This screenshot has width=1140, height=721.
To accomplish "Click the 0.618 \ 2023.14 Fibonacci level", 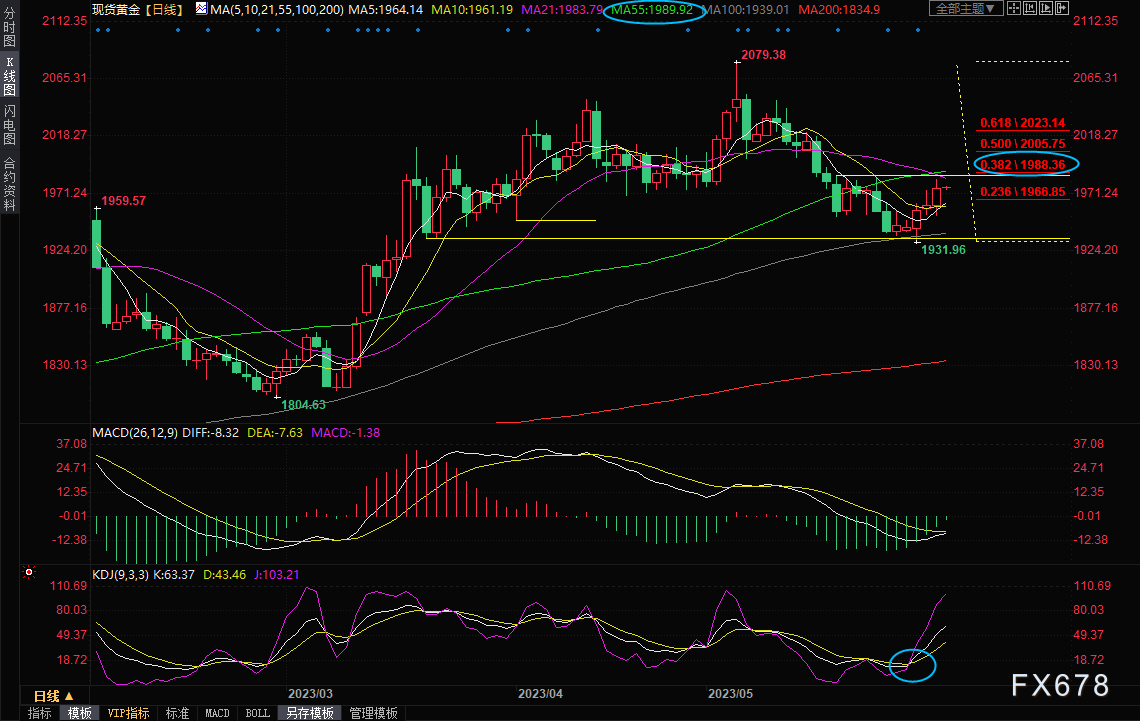I will click(x=1022, y=123).
